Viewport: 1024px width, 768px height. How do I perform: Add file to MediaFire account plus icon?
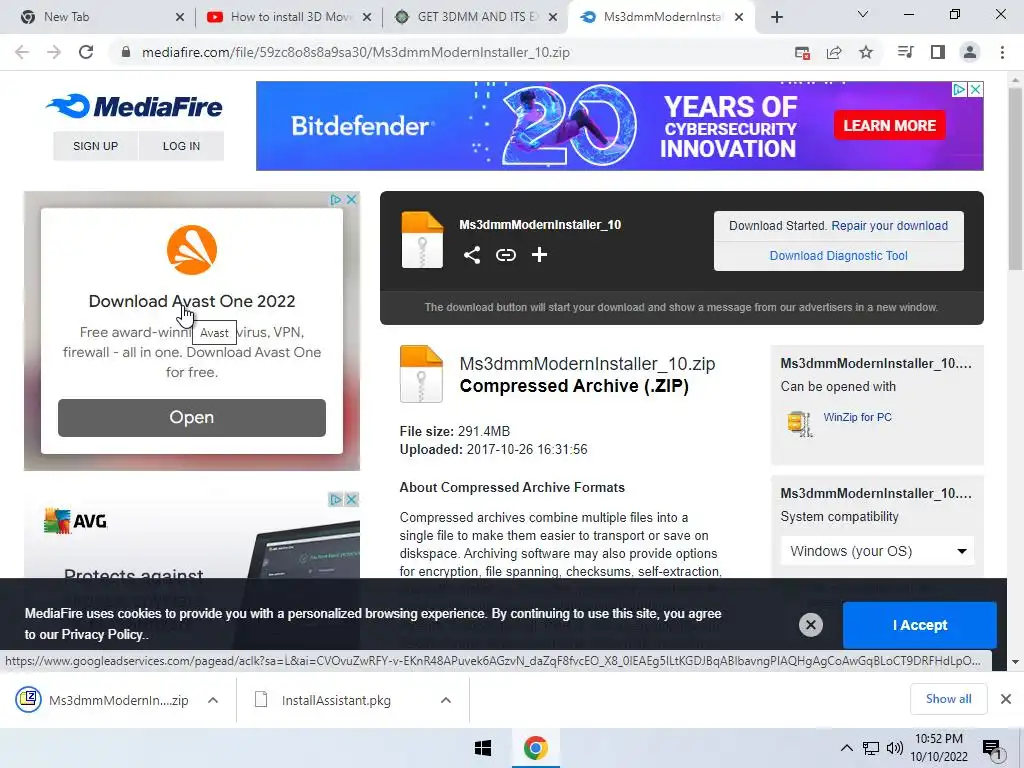pyautogui.click(x=539, y=255)
